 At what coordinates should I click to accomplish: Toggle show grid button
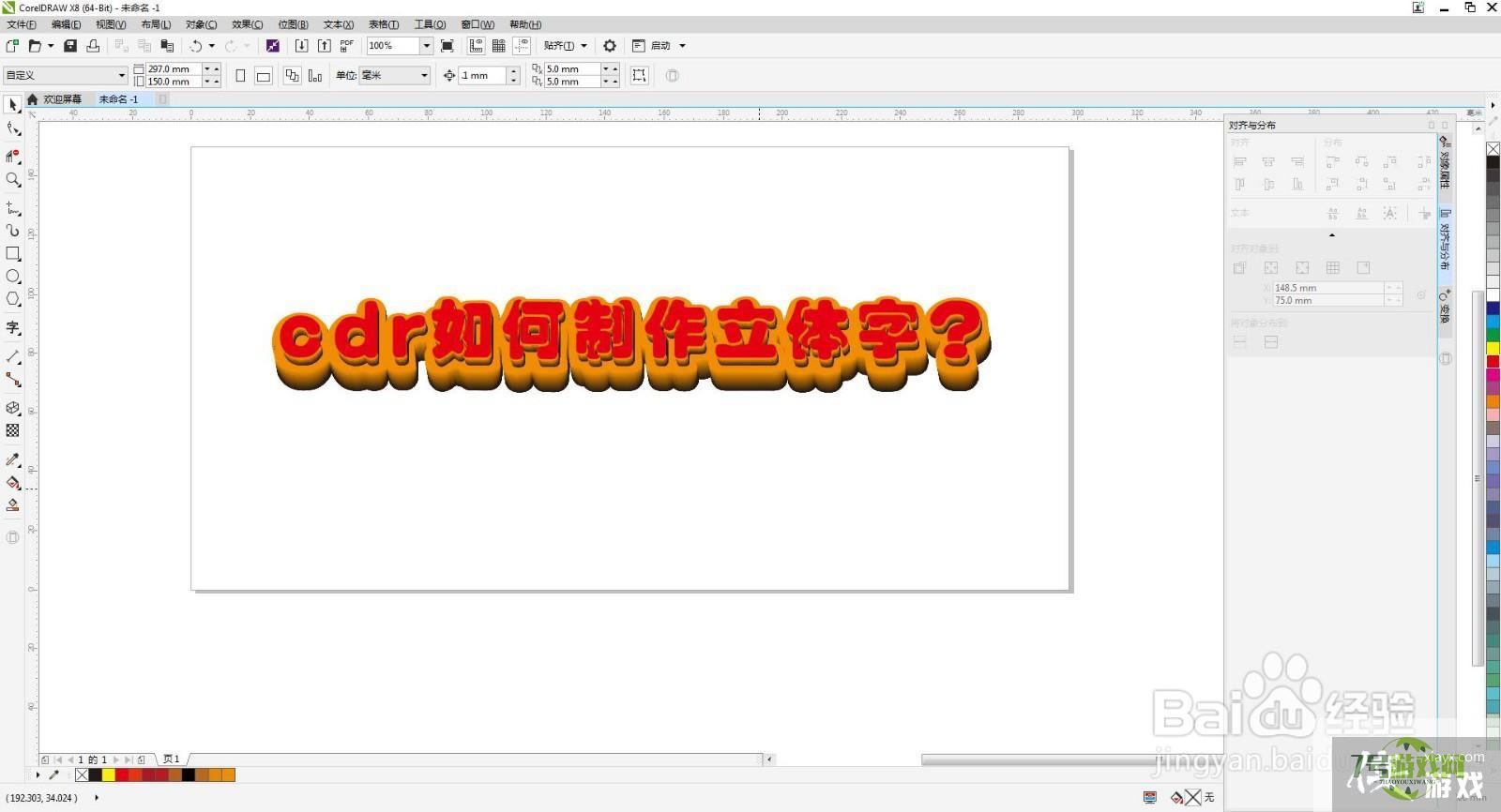pos(499,45)
